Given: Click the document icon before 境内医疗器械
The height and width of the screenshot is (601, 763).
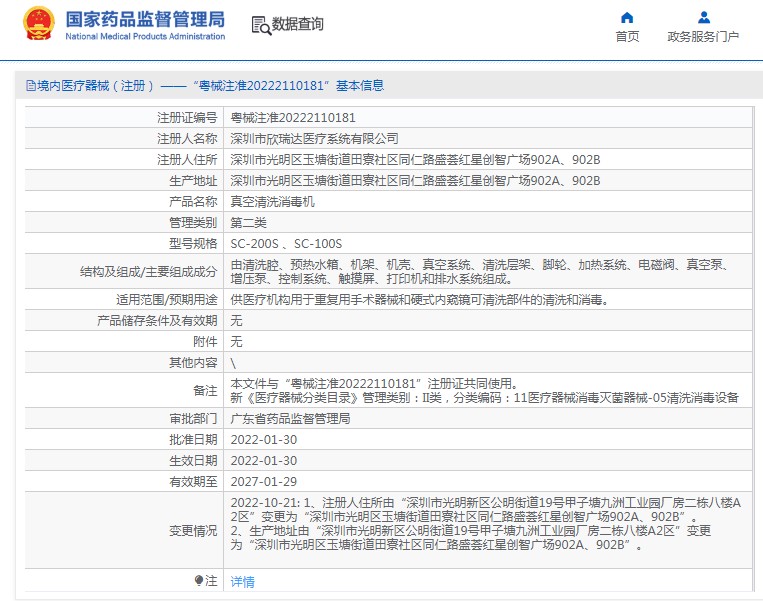Looking at the screenshot, I should (x=31, y=86).
